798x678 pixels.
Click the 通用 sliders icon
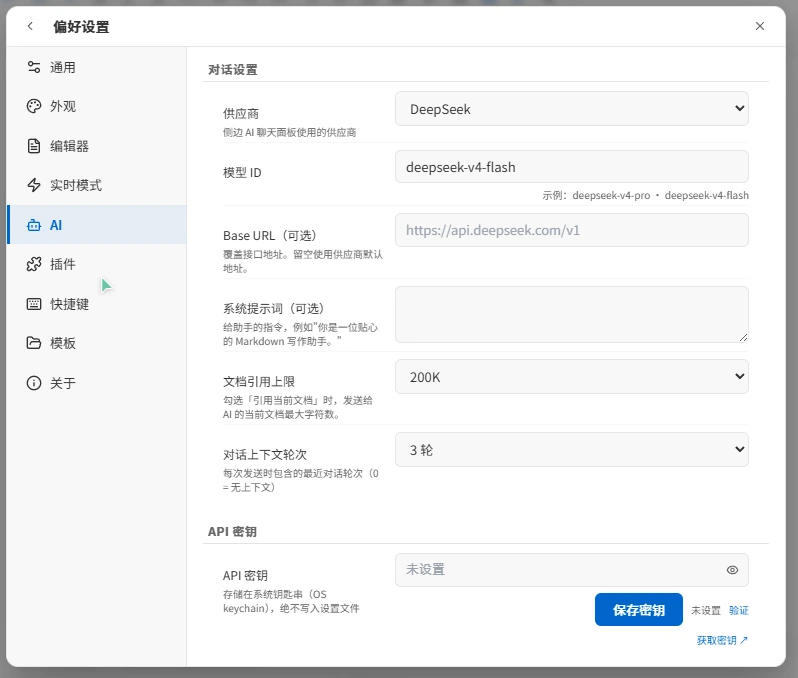click(34, 67)
